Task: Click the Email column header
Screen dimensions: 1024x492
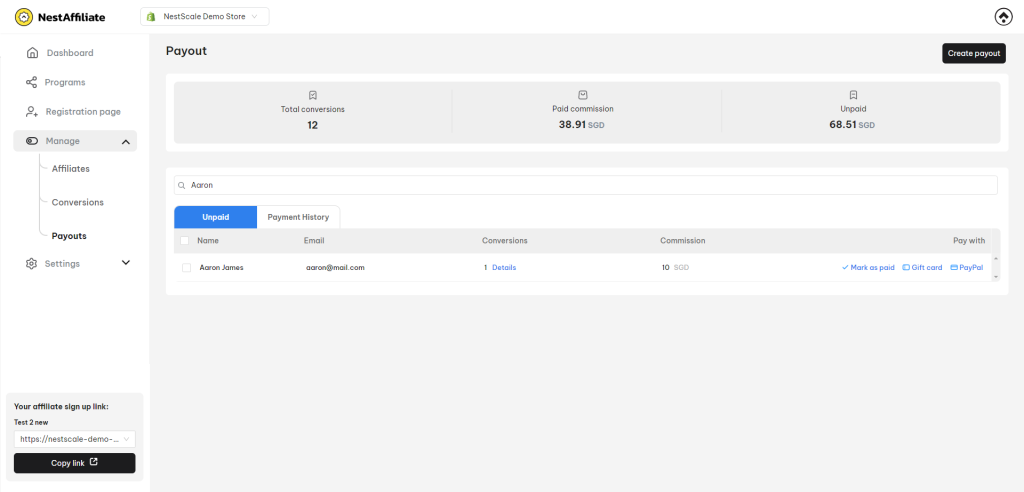Action: click(x=314, y=240)
